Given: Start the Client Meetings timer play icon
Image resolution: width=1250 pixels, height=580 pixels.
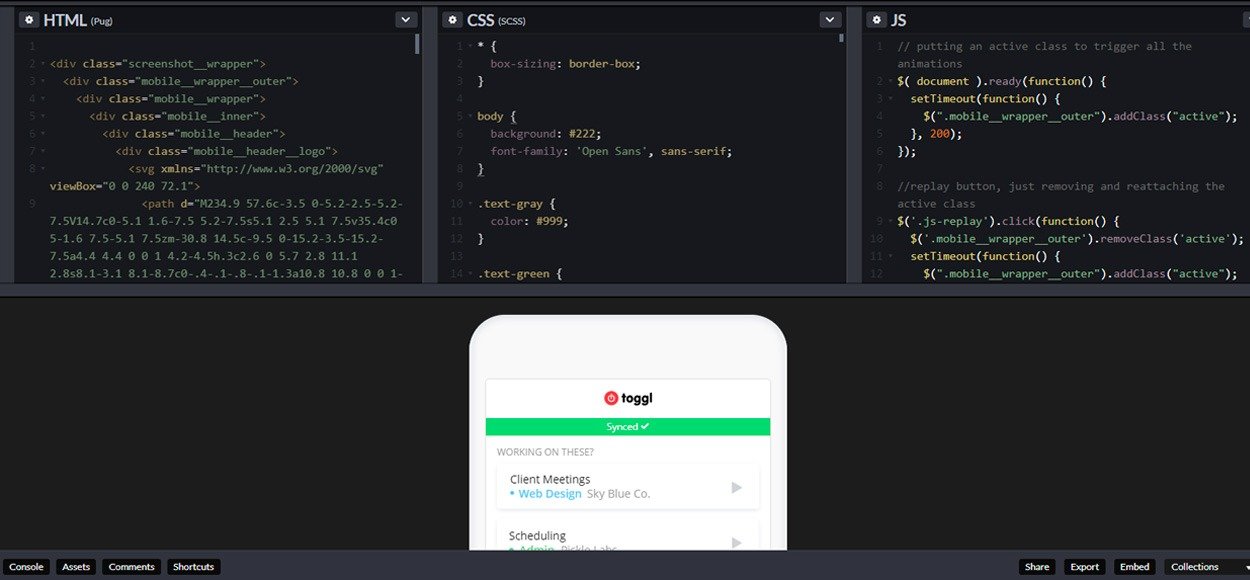Looking at the screenshot, I should (736, 487).
